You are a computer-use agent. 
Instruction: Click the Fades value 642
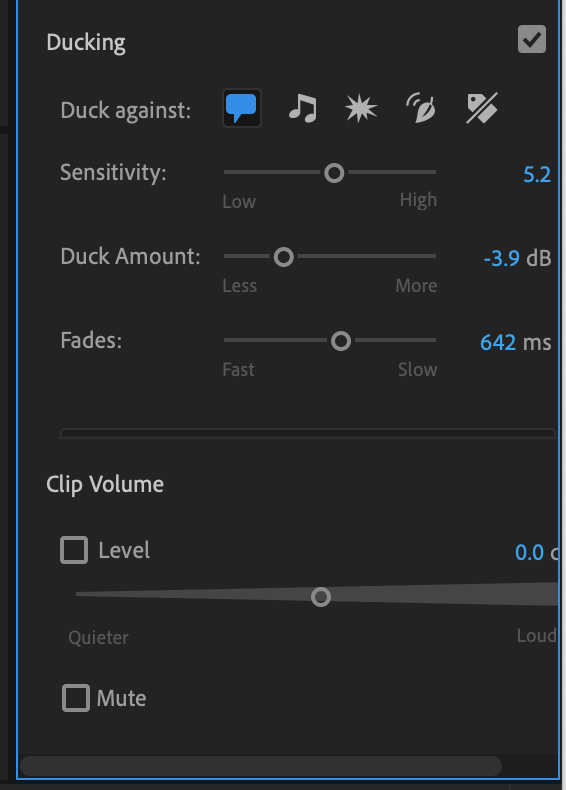pos(498,343)
